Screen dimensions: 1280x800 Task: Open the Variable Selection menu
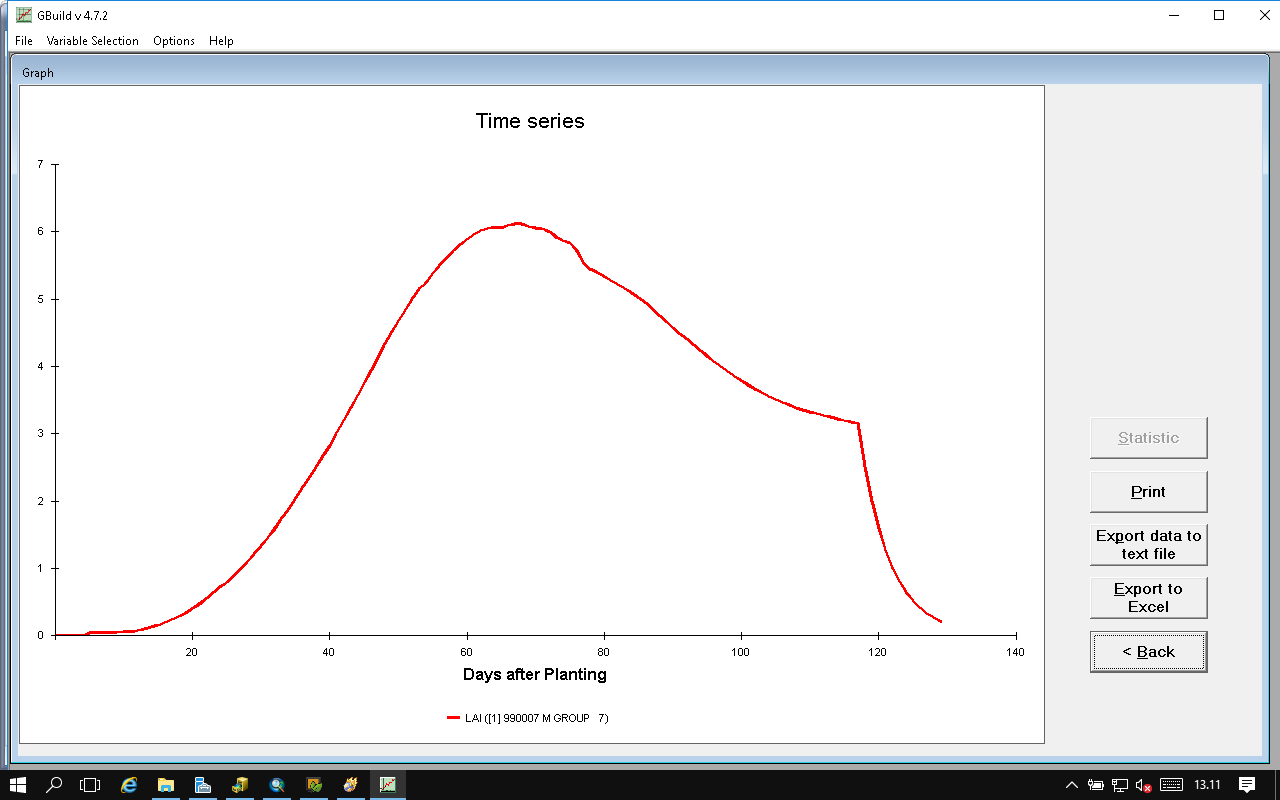pyautogui.click(x=92, y=41)
